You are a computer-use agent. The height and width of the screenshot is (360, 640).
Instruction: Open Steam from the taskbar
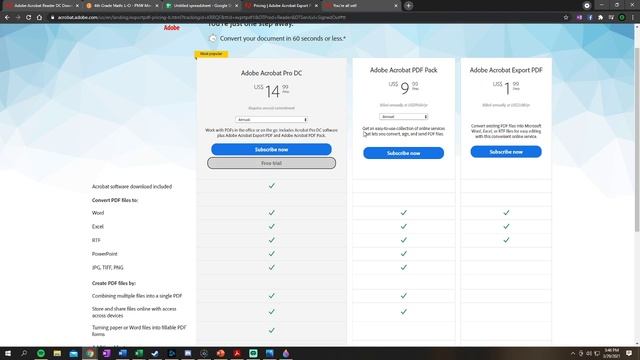[x=155, y=353]
